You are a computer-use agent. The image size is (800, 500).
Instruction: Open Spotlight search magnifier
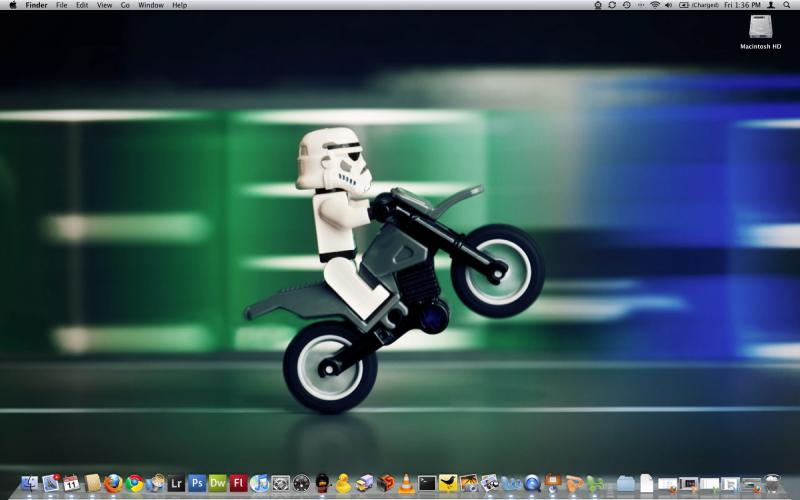point(787,5)
